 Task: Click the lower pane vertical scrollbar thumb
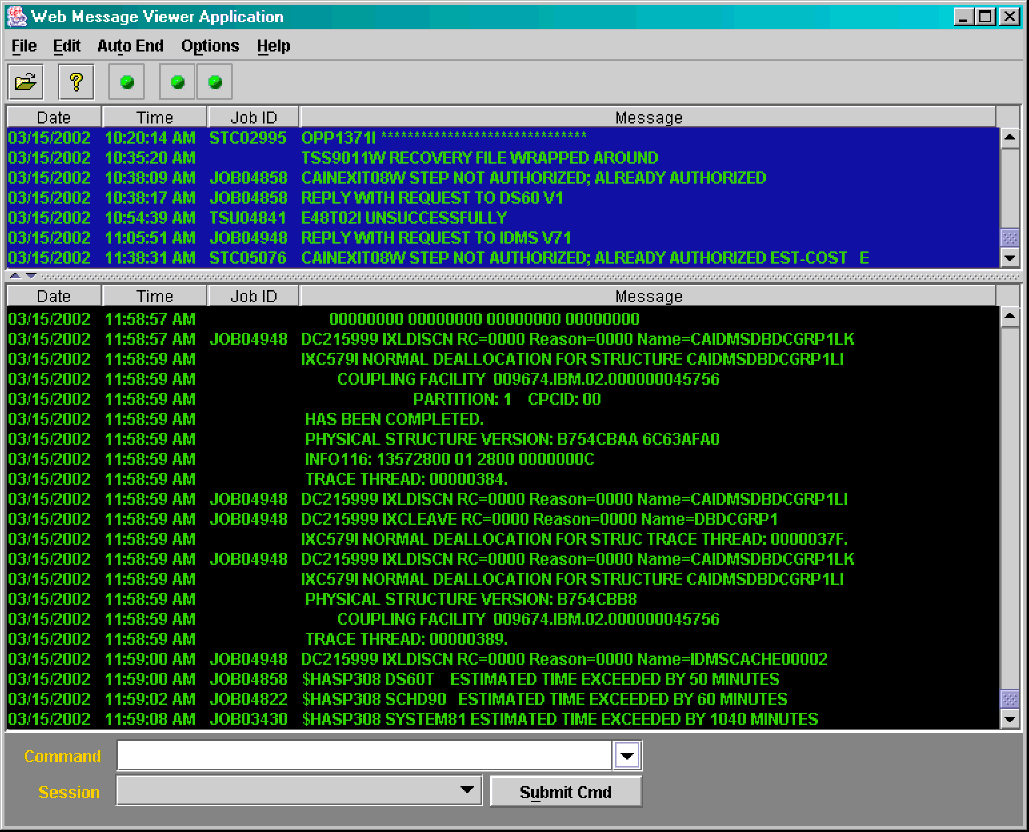pyautogui.click(x=1009, y=698)
